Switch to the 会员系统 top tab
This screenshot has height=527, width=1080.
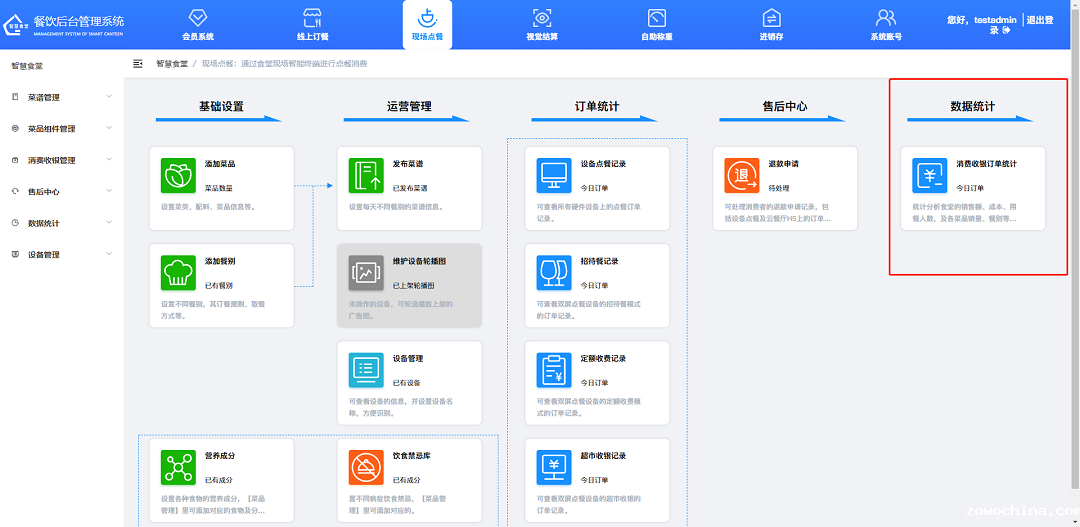pos(198,25)
